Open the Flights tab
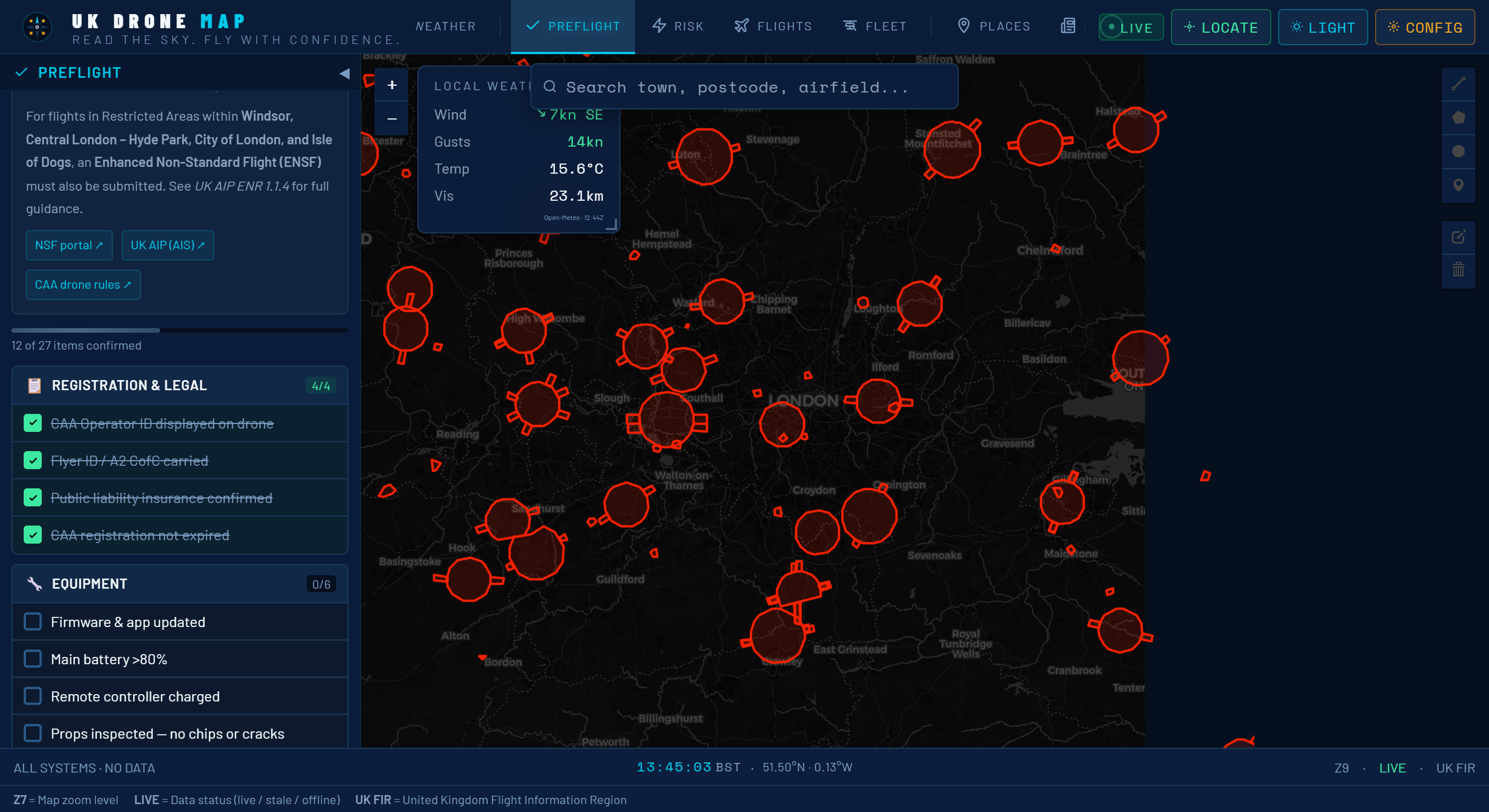1489x812 pixels. (773, 26)
